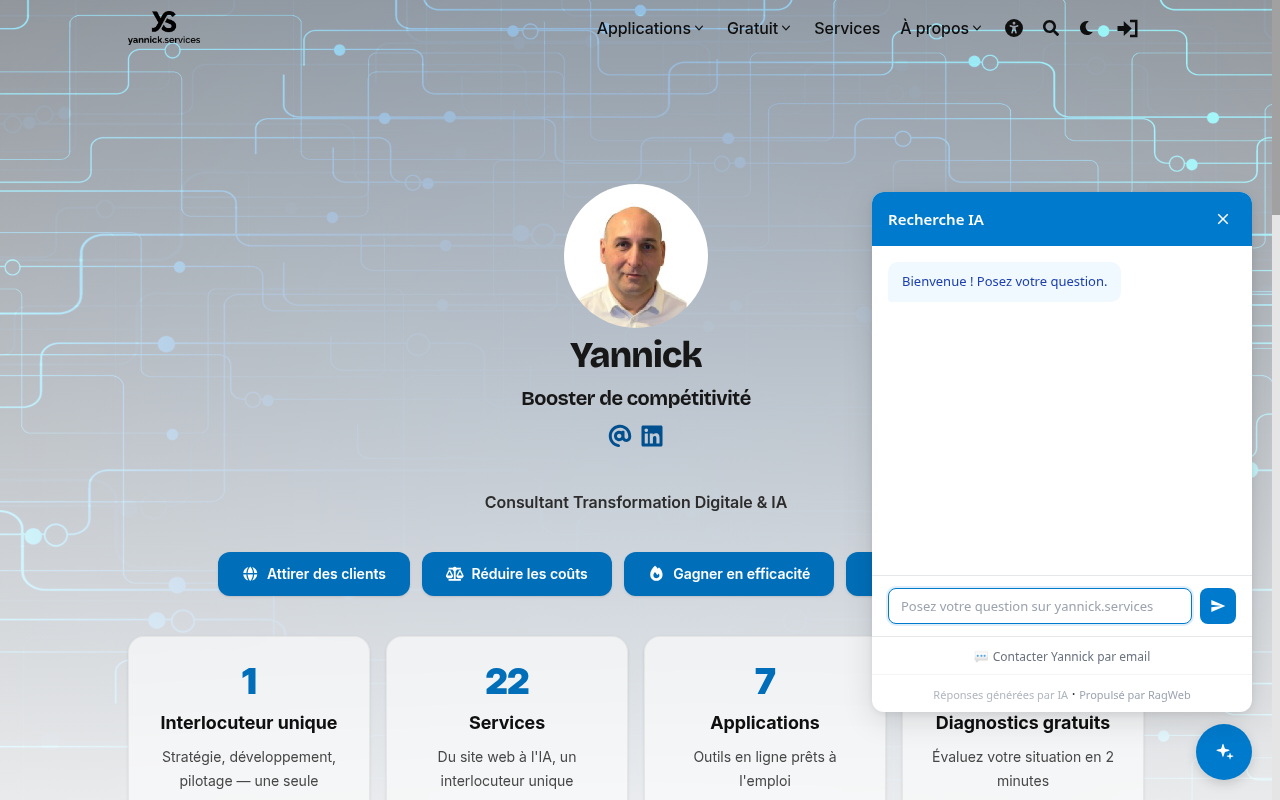Click the Booster de compétitivité subtitle
The width and height of the screenshot is (1280, 800).
(636, 398)
